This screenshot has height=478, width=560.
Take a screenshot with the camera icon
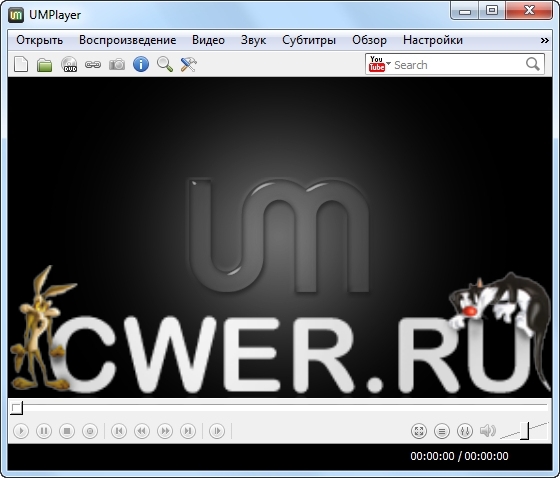pyautogui.click(x=117, y=65)
